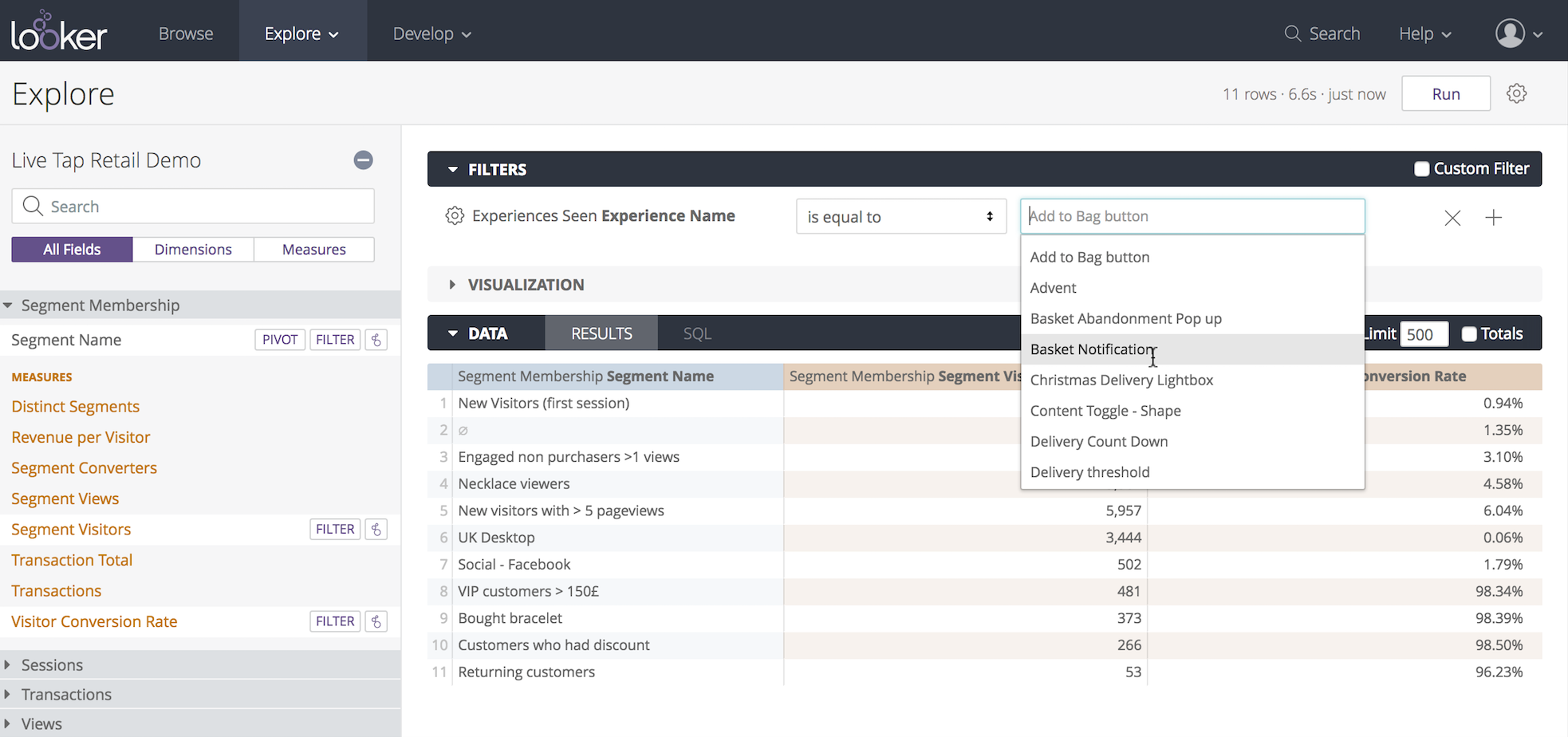The height and width of the screenshot is (737, 1568).
Task: Select the Segment Converters measure
Action: click(x=84, y=468)
